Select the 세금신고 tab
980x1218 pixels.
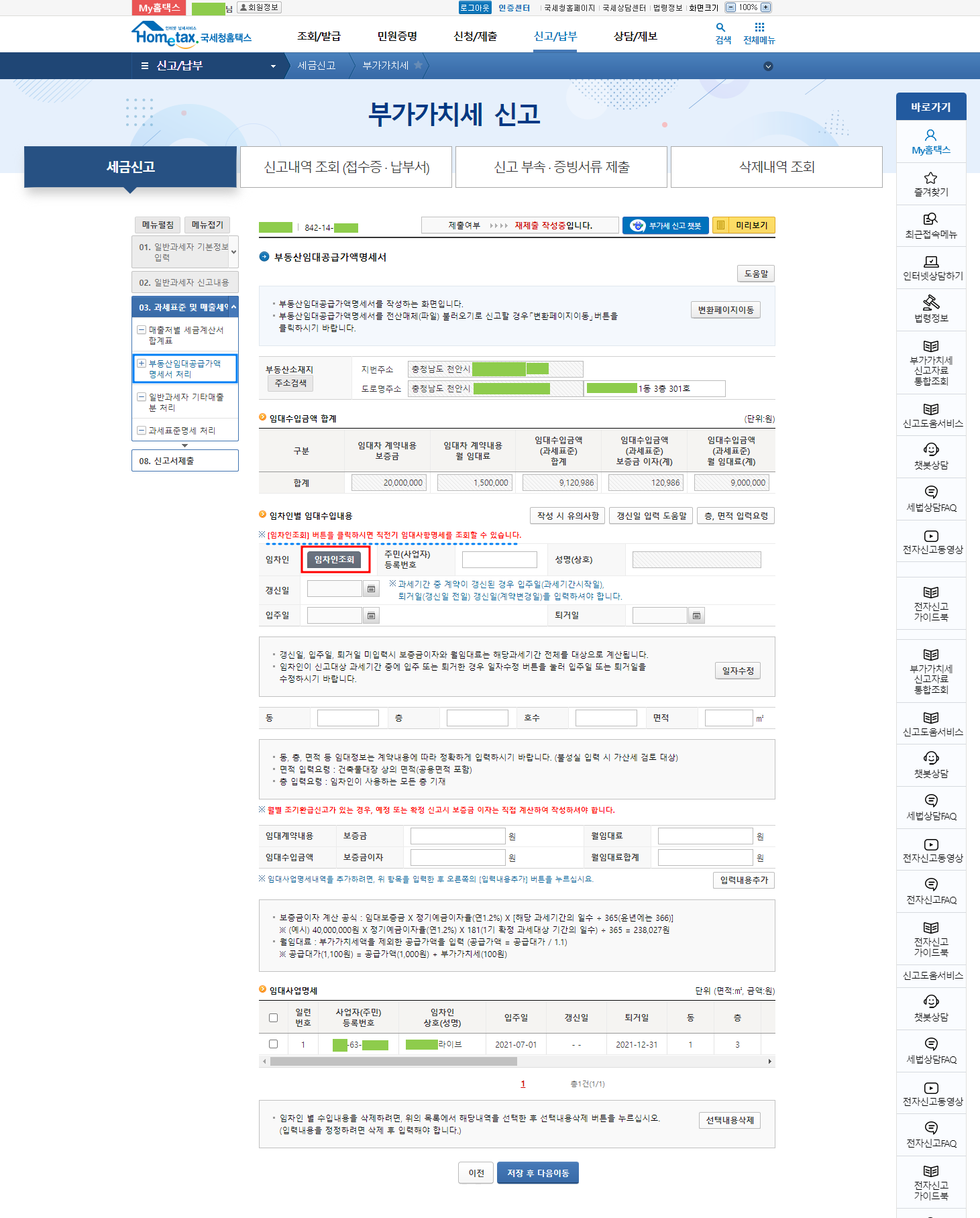131,167
